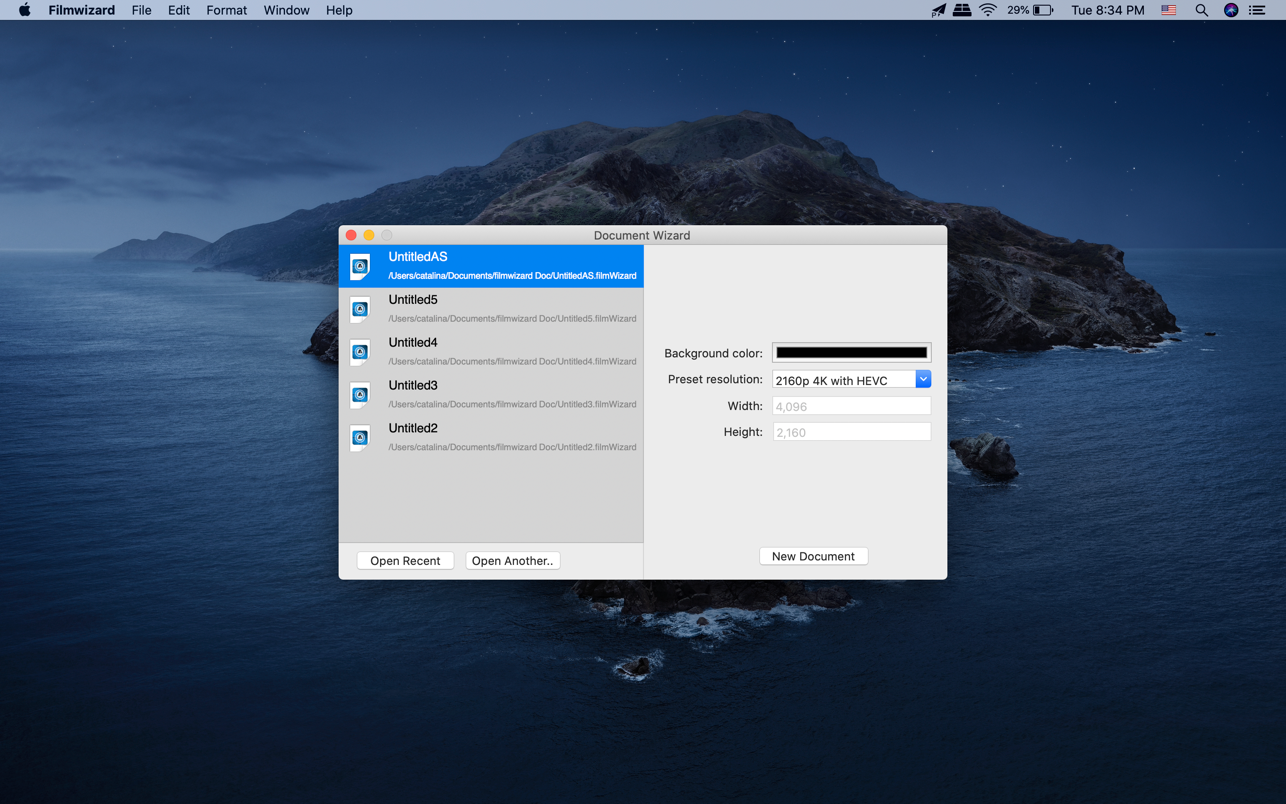1286x804 pixels.
Task: Click the Width input field
Action: (851, 406)
